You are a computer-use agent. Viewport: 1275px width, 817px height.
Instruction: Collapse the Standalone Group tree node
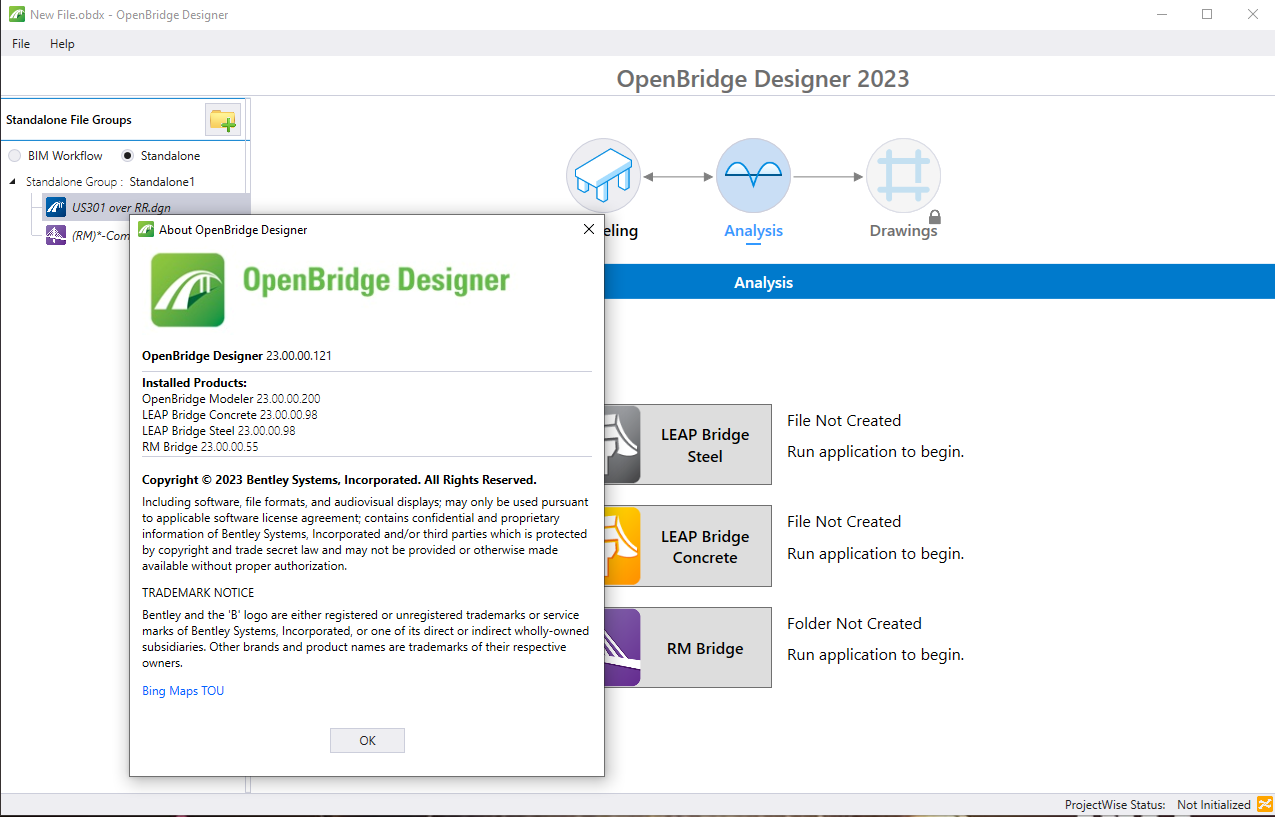pos(13,182)
